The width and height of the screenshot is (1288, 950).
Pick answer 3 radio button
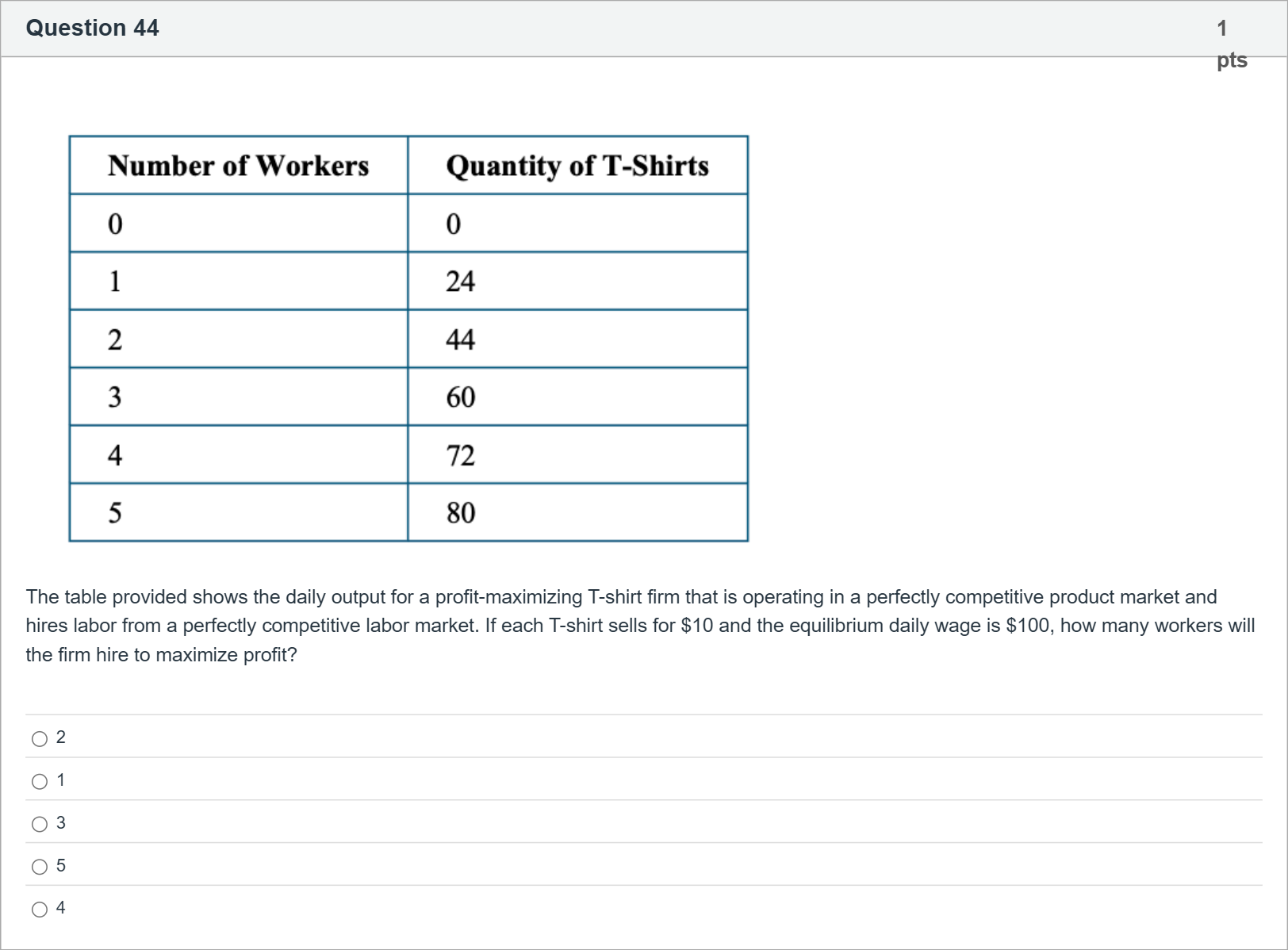point(40,825)
